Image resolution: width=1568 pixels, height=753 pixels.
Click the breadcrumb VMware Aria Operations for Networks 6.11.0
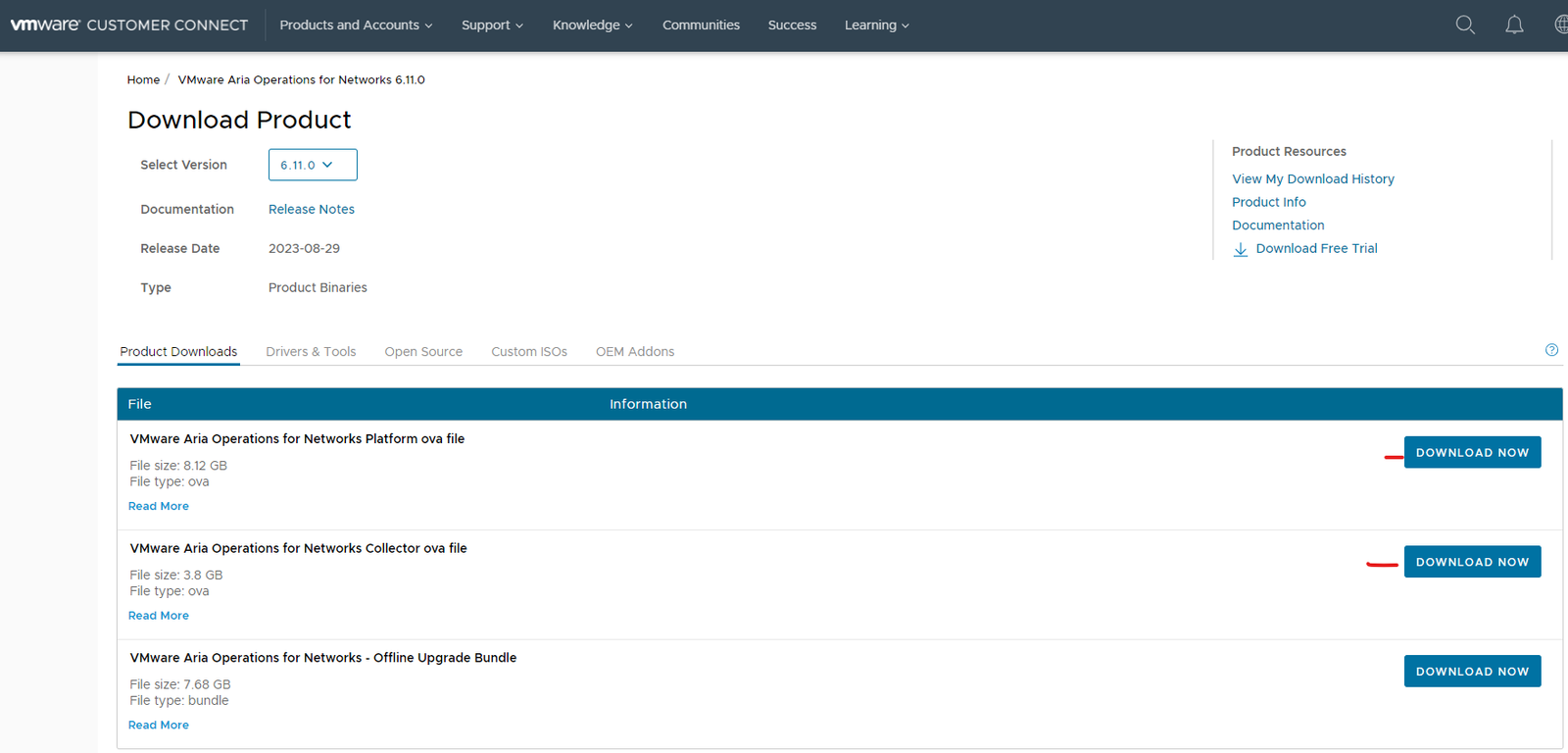(x=301, y=79)
